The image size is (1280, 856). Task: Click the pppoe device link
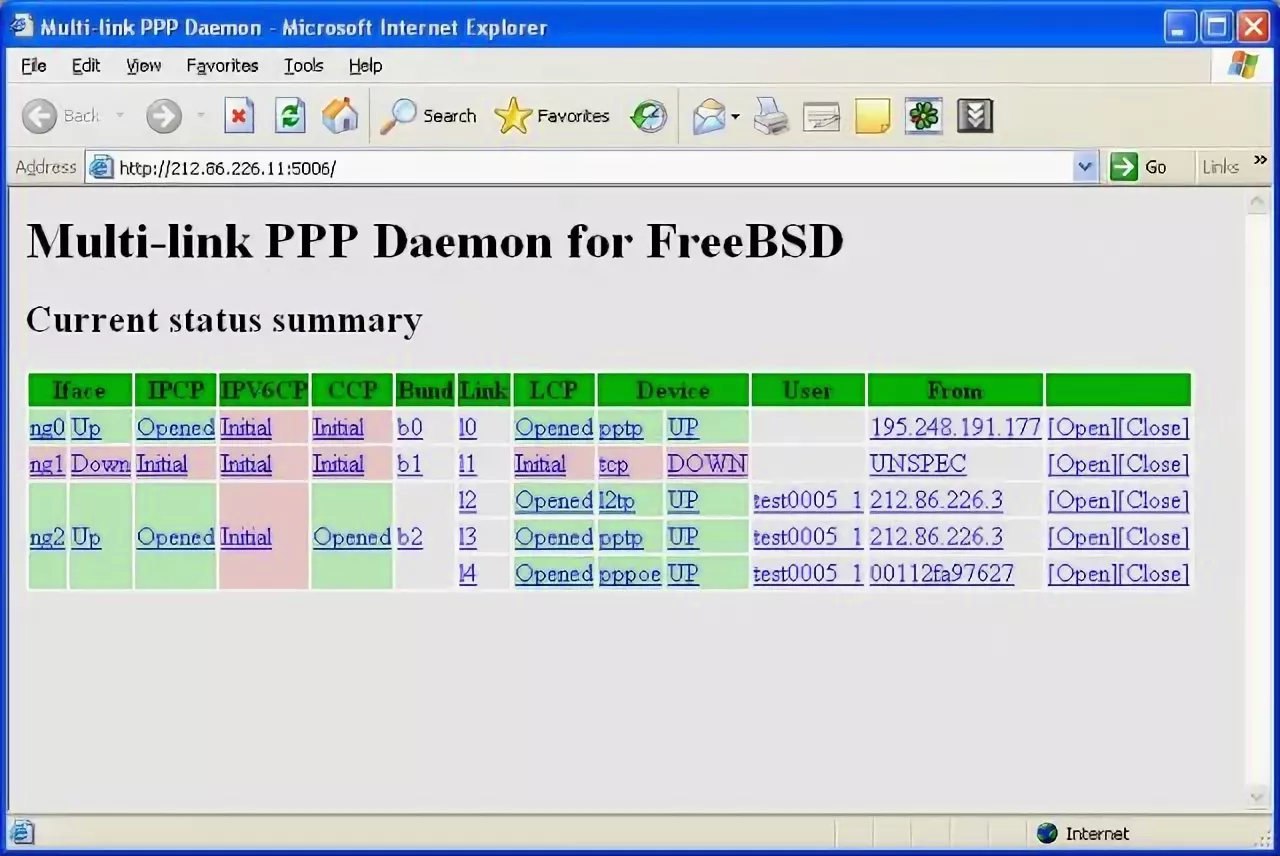630,575
